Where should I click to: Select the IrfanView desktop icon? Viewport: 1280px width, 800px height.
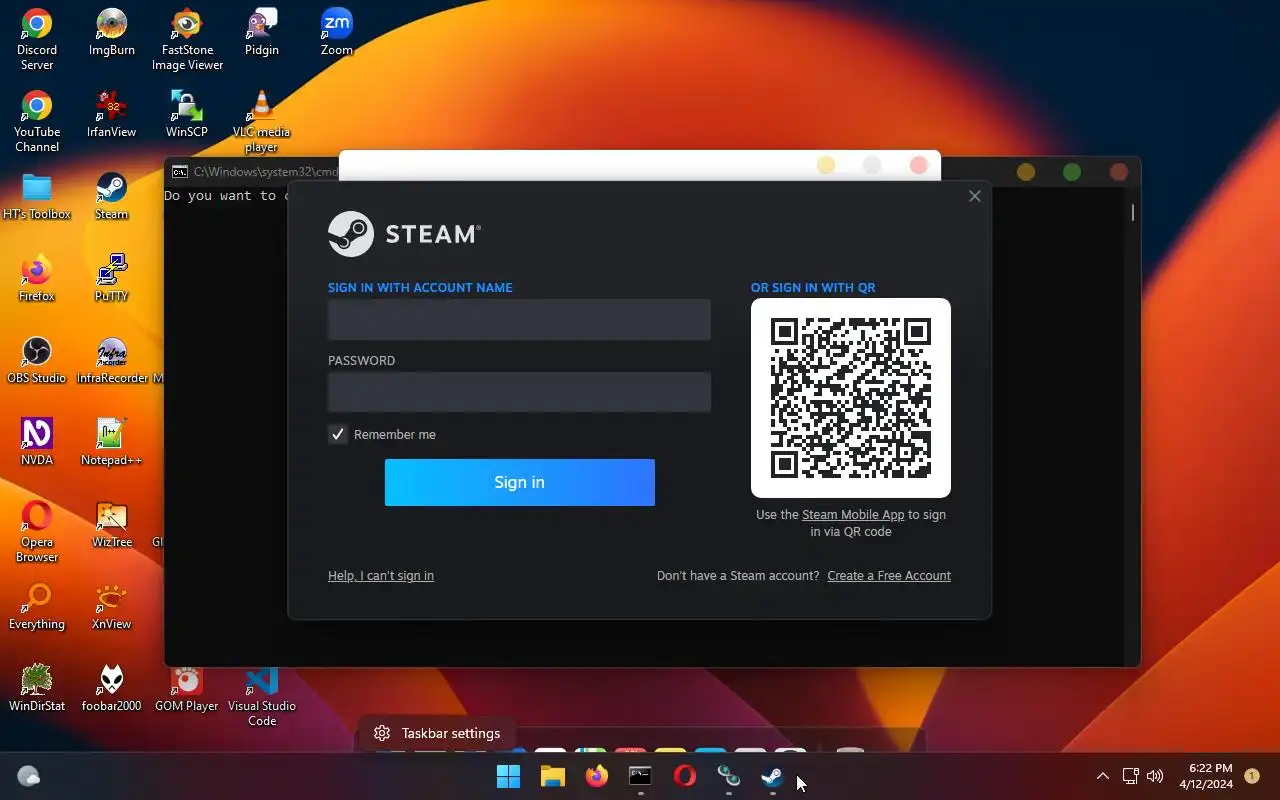(x=111, y=115)
